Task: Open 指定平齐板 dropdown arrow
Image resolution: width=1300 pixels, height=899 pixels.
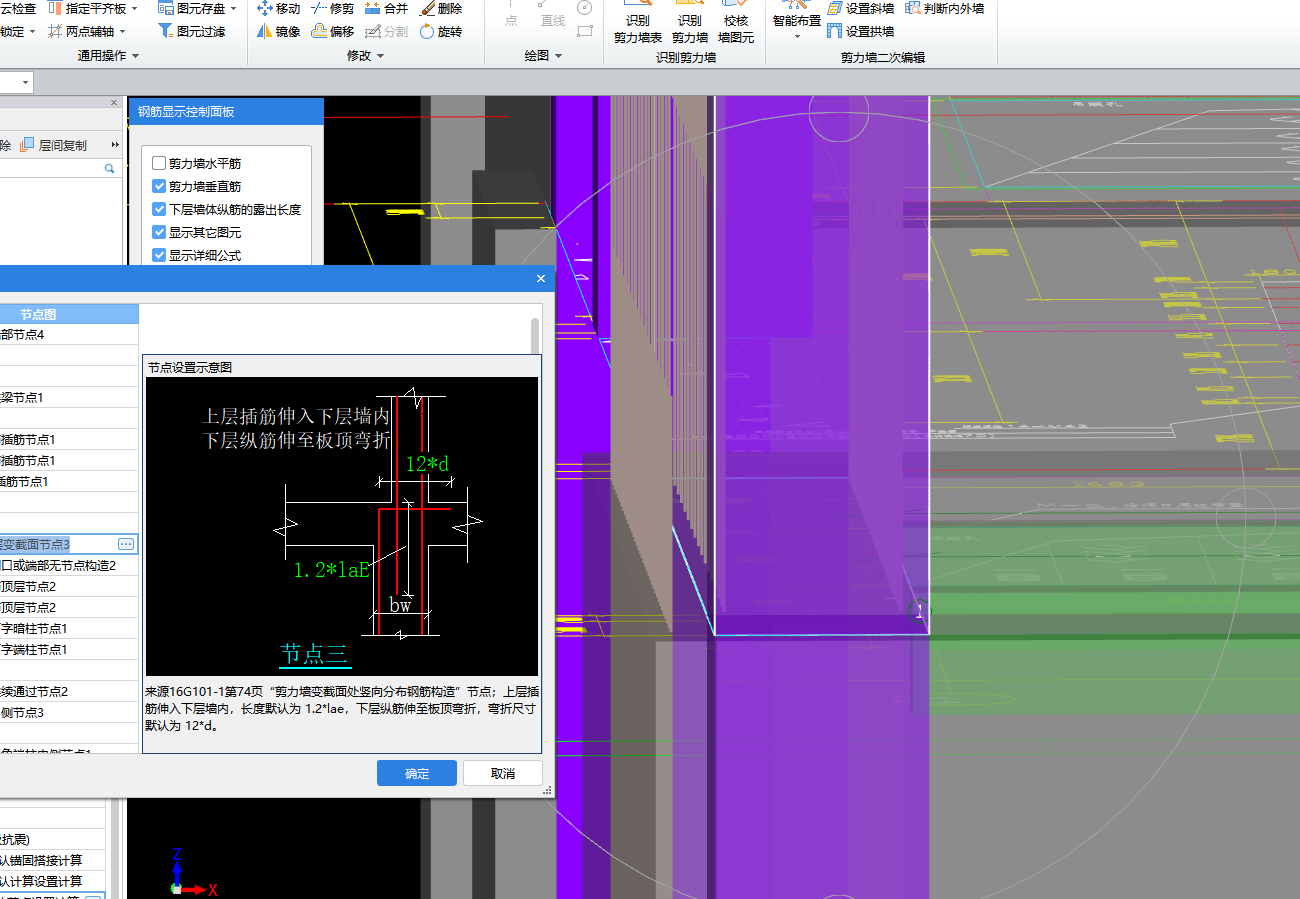Action: 135,8
